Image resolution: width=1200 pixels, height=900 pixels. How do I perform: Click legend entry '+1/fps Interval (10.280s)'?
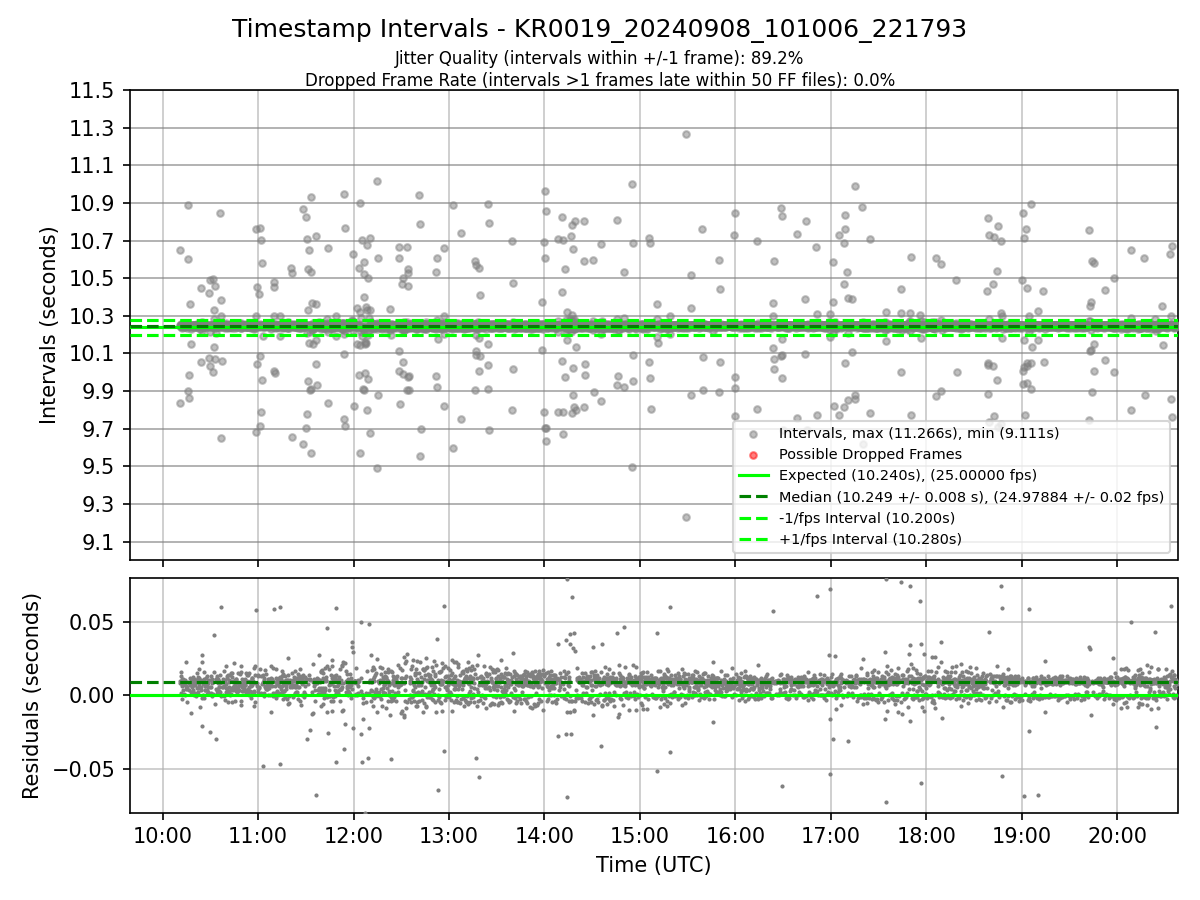pos(869,539)
